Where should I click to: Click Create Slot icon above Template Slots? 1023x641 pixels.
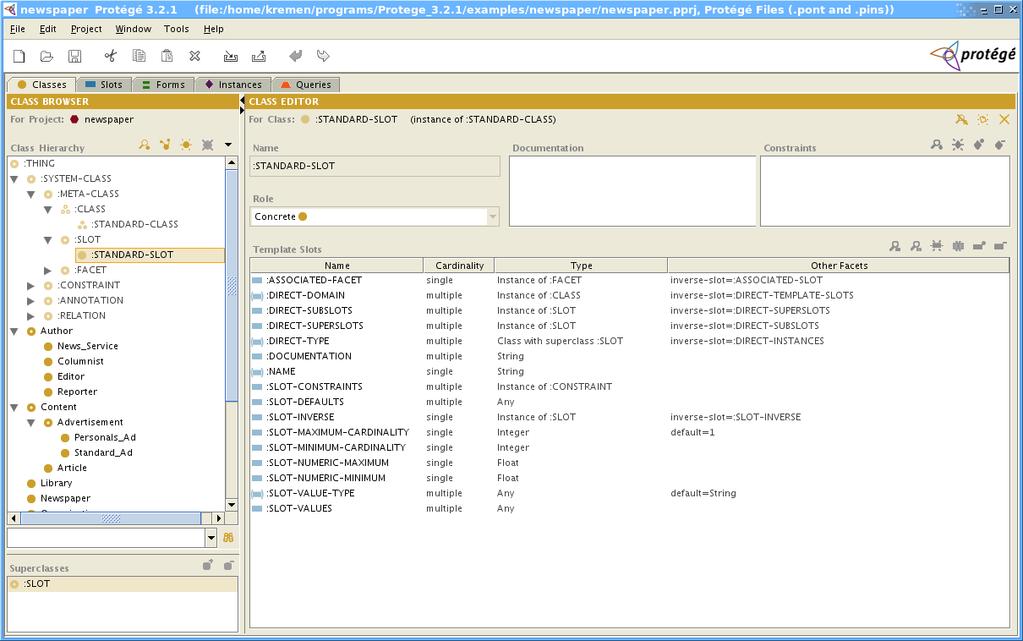(x=937, y=246)
